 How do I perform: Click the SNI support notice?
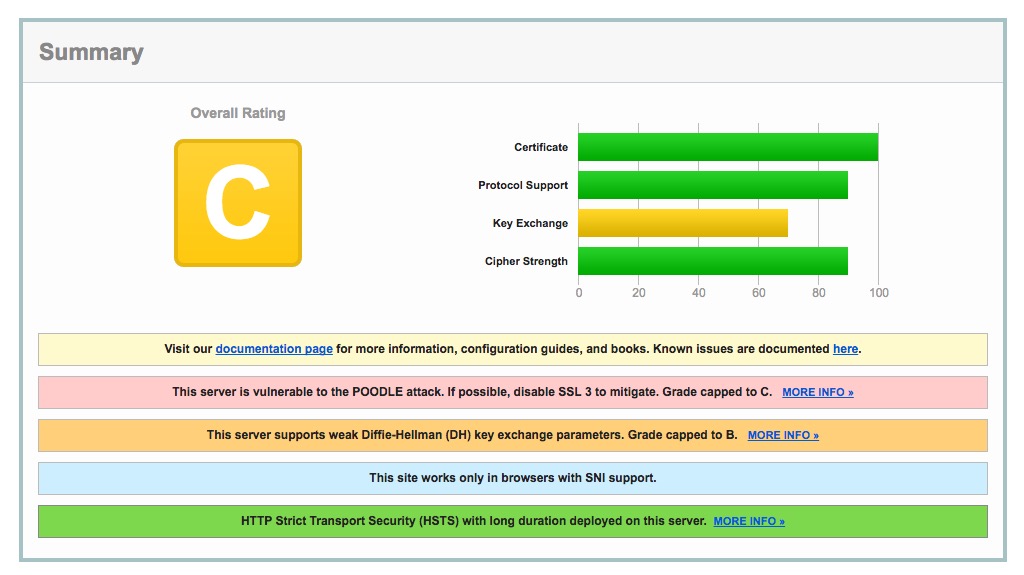(513, 478)
